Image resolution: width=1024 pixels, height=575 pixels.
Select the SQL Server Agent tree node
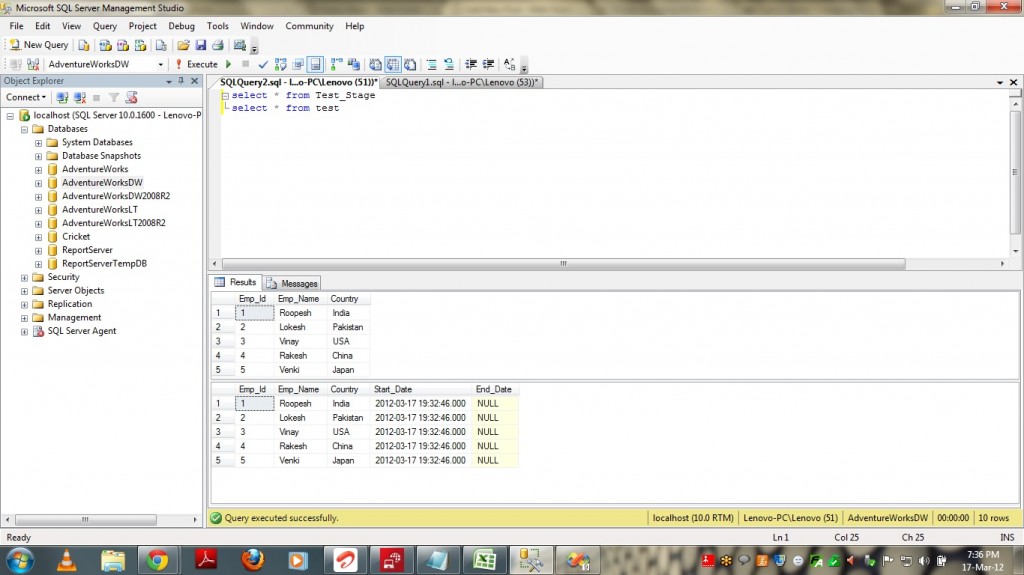click(x=81, y=331)
